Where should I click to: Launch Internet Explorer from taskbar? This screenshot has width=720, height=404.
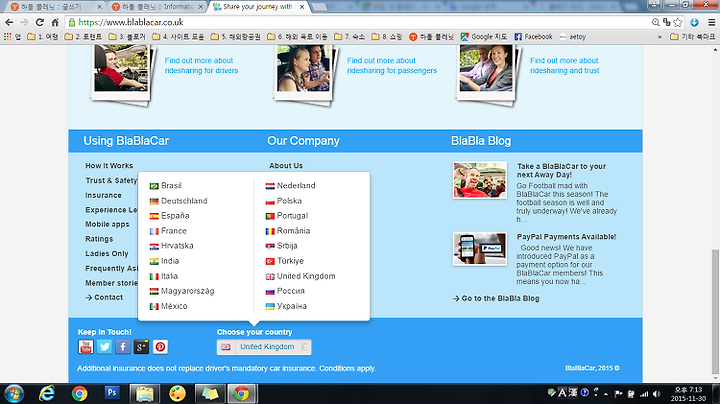[x=46, y=393]
